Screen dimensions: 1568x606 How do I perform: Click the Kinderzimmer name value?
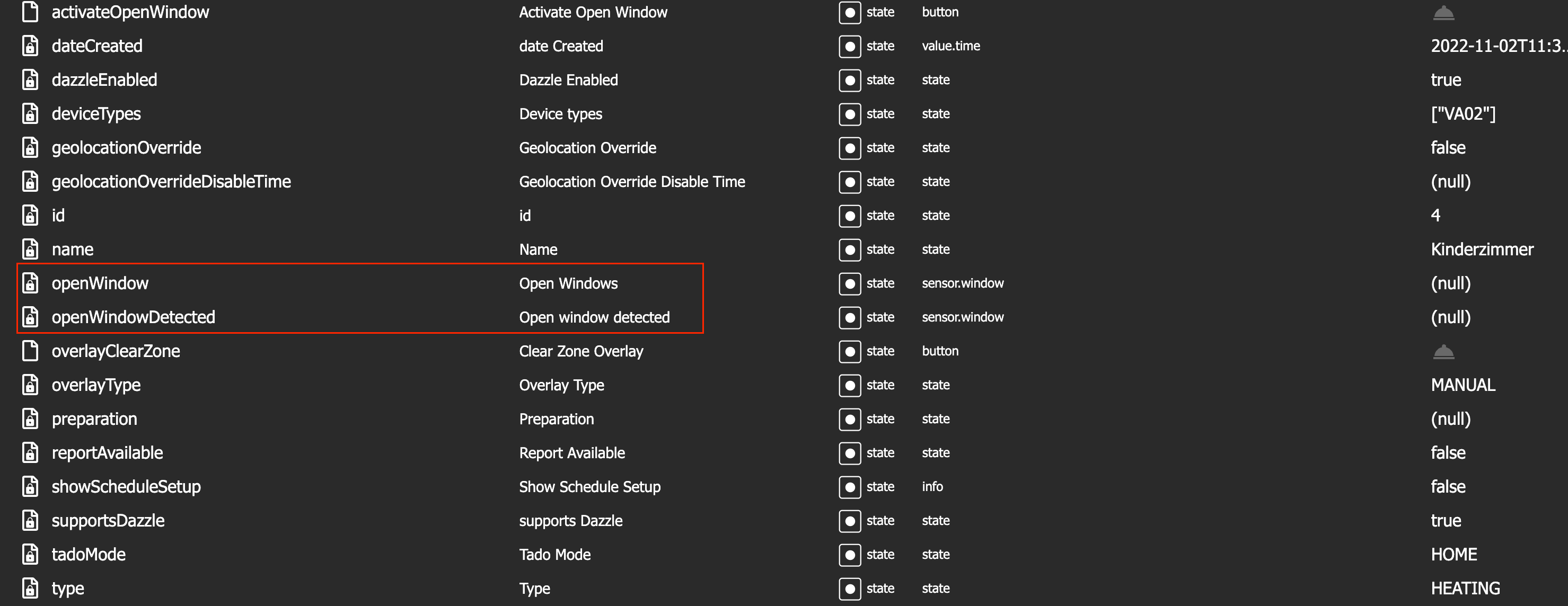tap(1482, 249)
